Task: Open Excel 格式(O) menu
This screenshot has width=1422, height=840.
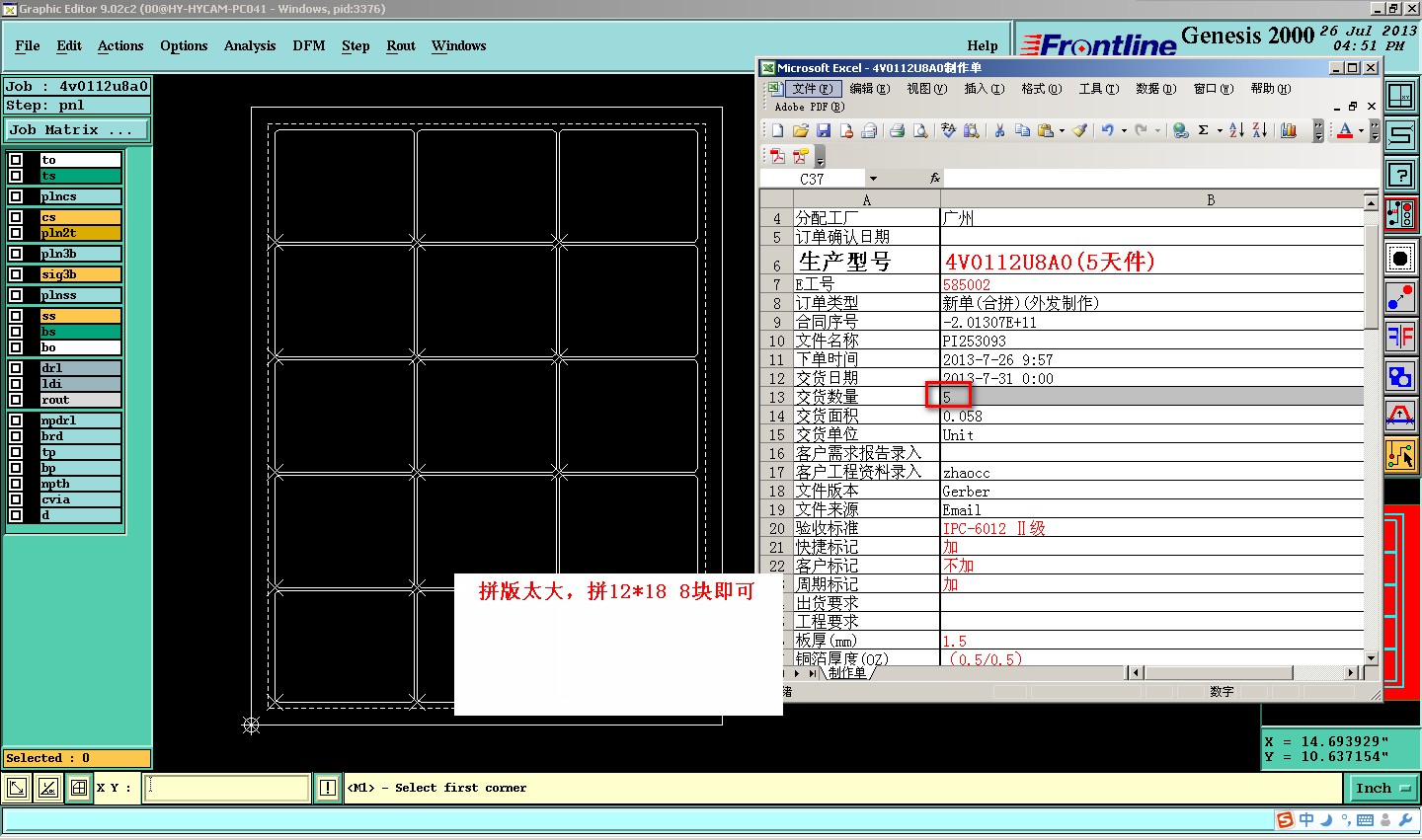Action: tap(1042, 89)
